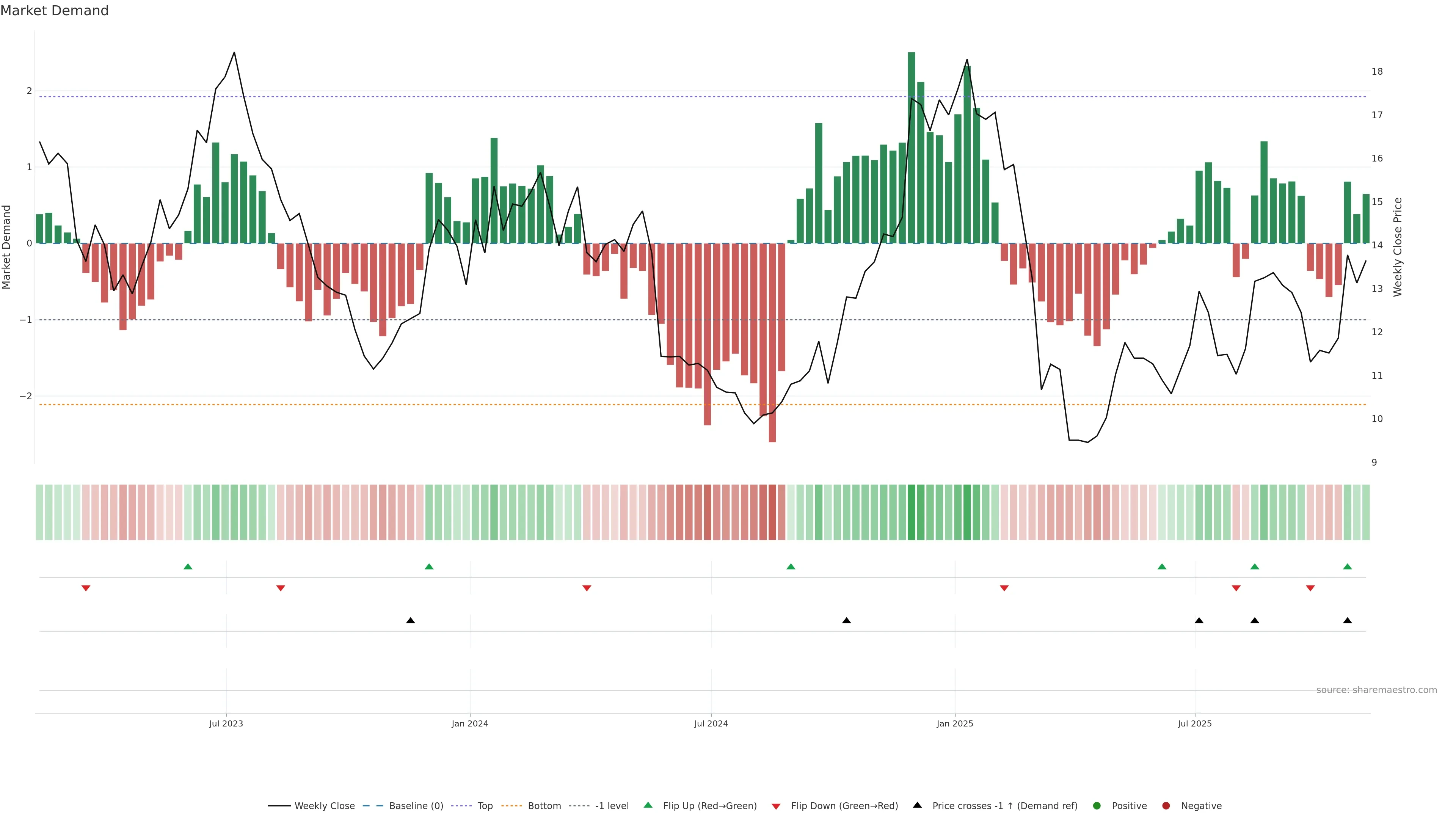Click the darkest green heatmap cell
1456x819 pixels.
pos(911,512)
